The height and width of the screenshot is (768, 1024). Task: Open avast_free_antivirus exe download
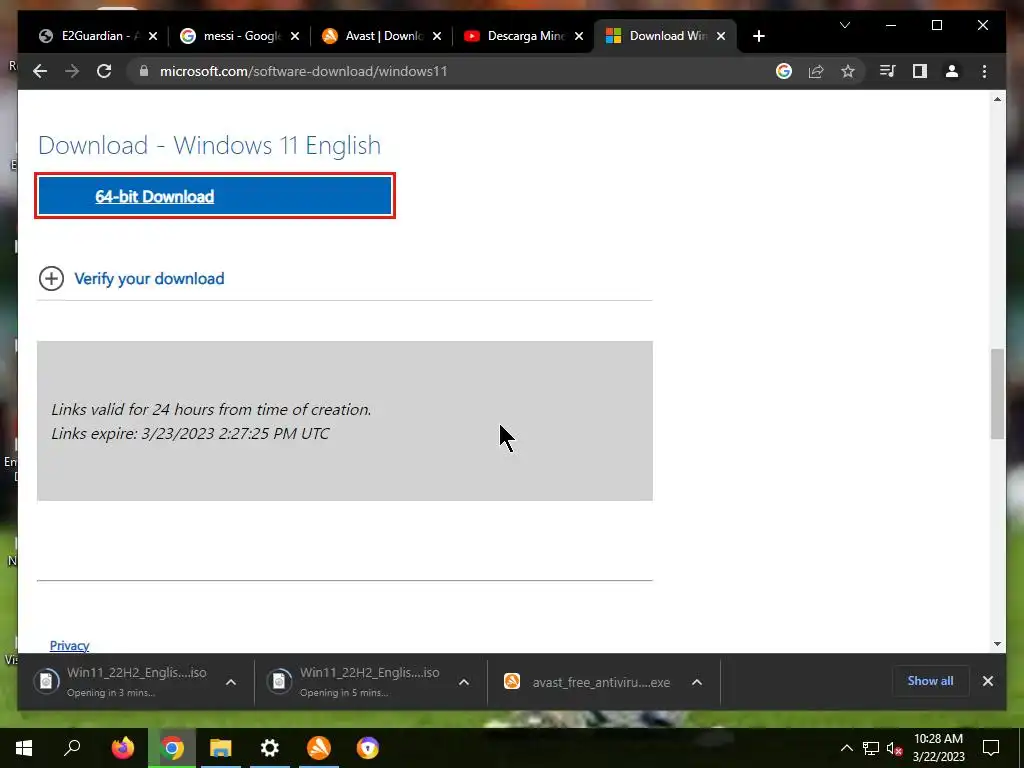click(x=587, y=682)
